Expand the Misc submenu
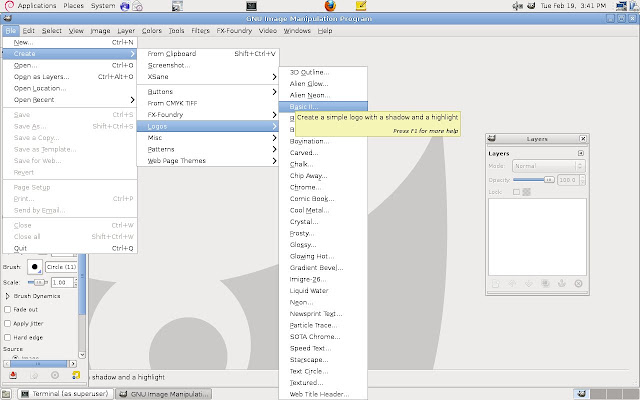Screen dimensions: 640x400 coord(208,138)
